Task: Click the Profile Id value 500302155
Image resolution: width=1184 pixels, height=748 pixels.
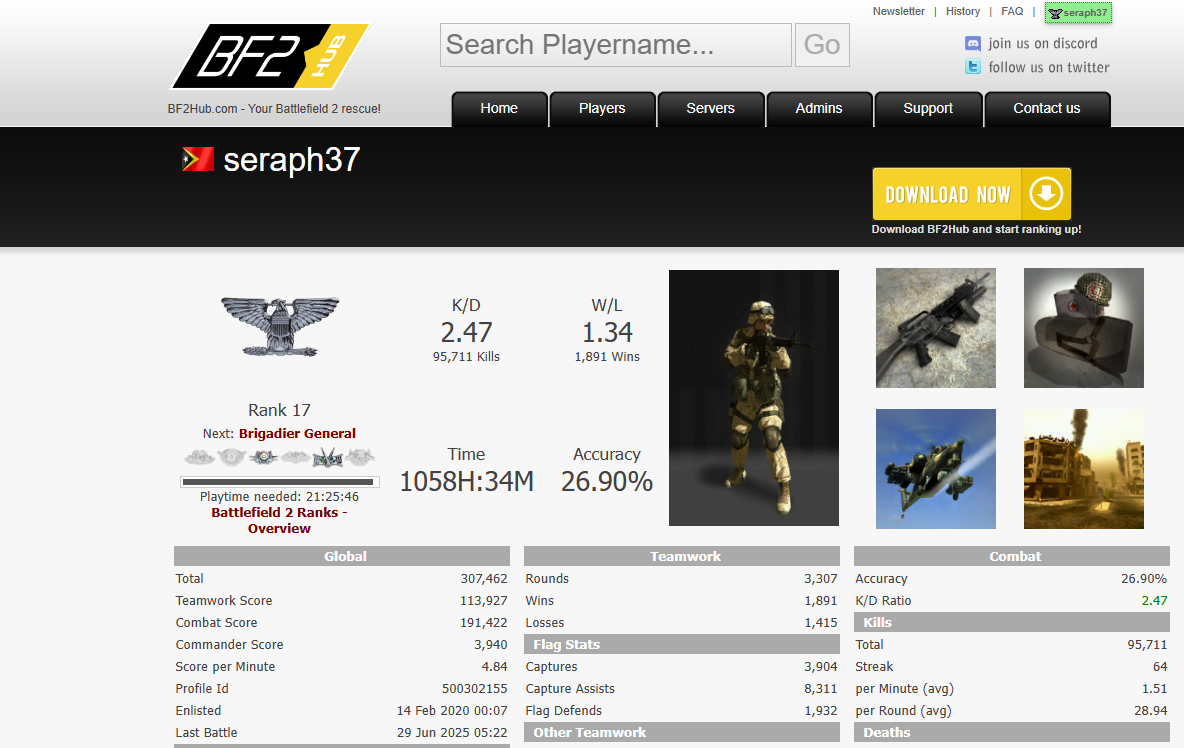Action: [474, 688]
